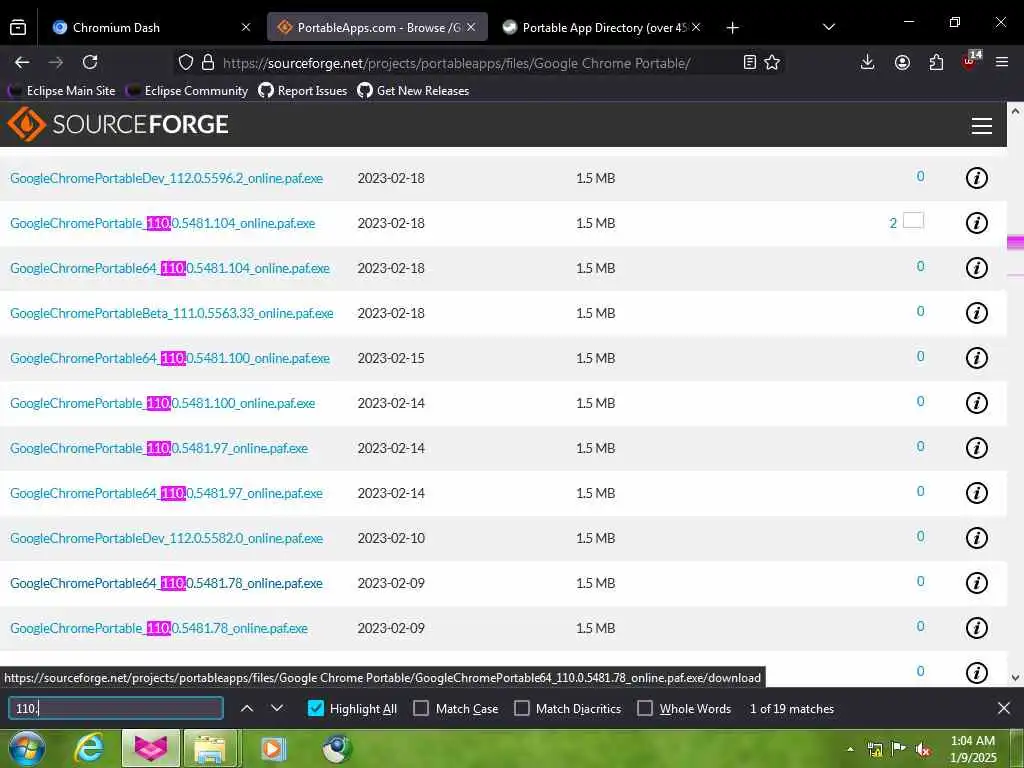The width and height of the screenshot is (1024, 768).
Task: Open Report Issues bookmark
Action: (303, 91)
